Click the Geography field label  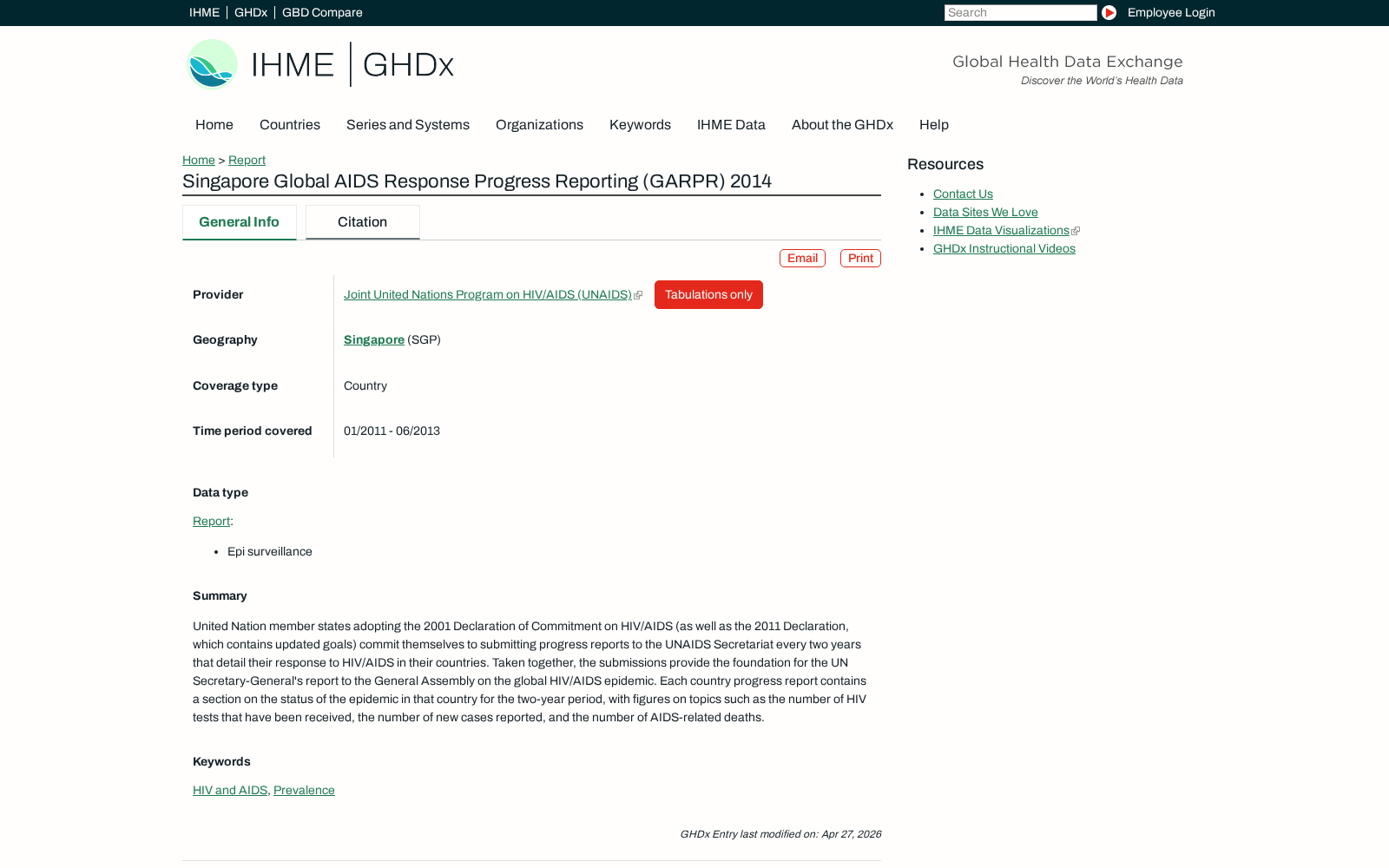225,340
